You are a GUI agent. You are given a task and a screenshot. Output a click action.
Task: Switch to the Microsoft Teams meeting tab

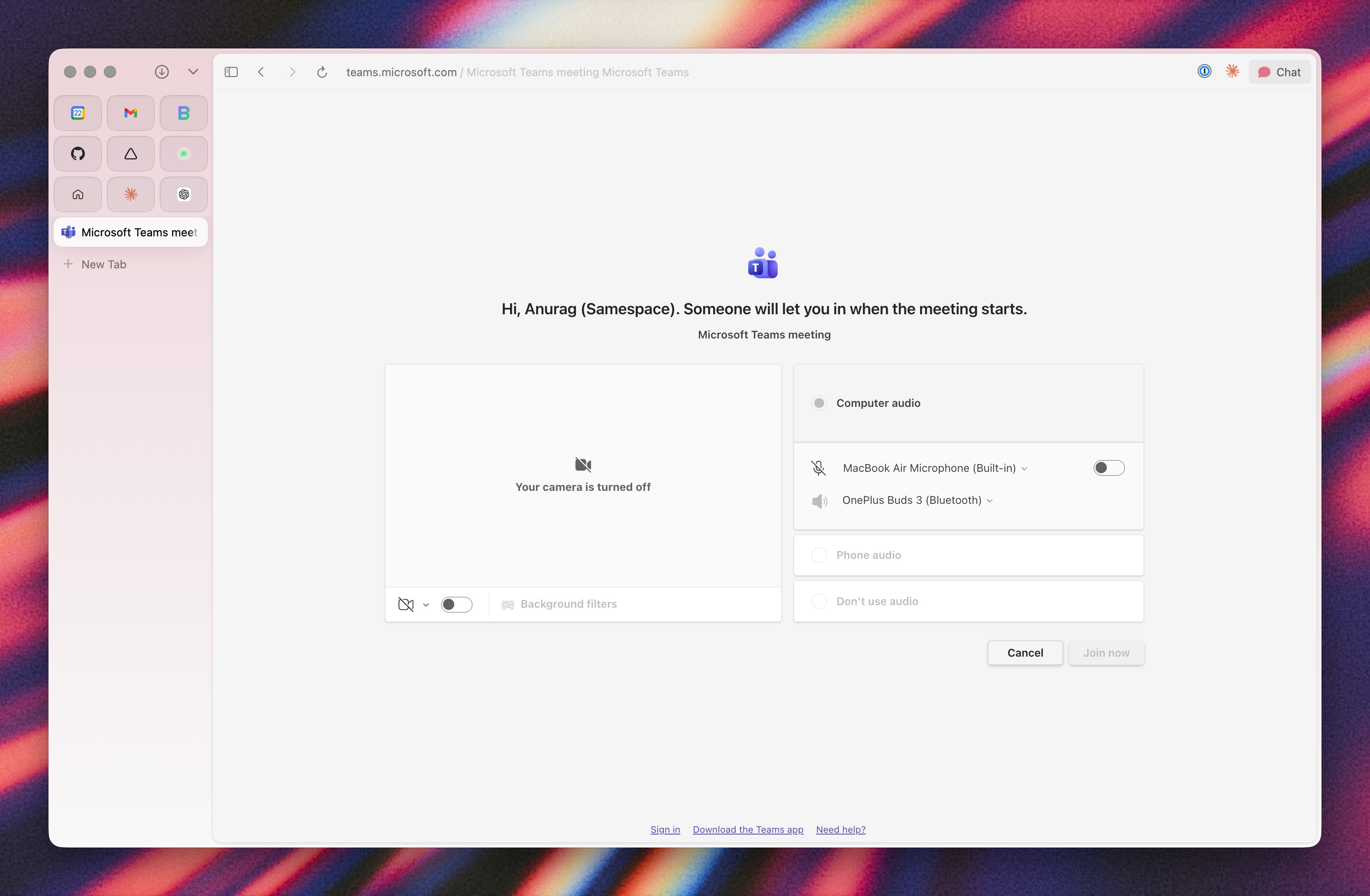pos(131,232)
